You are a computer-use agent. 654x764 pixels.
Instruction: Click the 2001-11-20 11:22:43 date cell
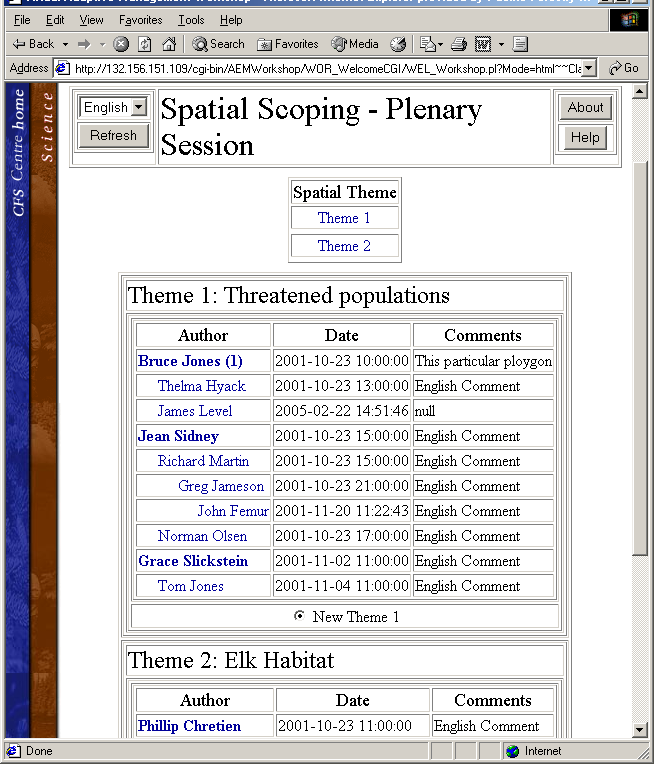[x=342, y=511]
